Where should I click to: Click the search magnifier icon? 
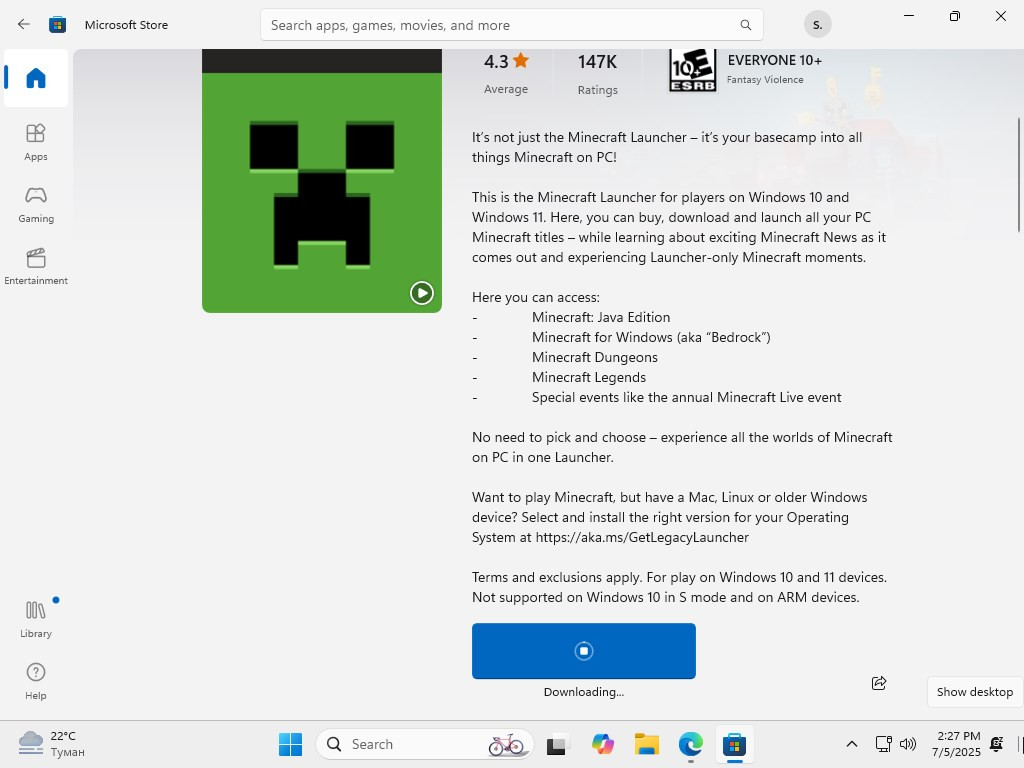(x=745, y=25)
